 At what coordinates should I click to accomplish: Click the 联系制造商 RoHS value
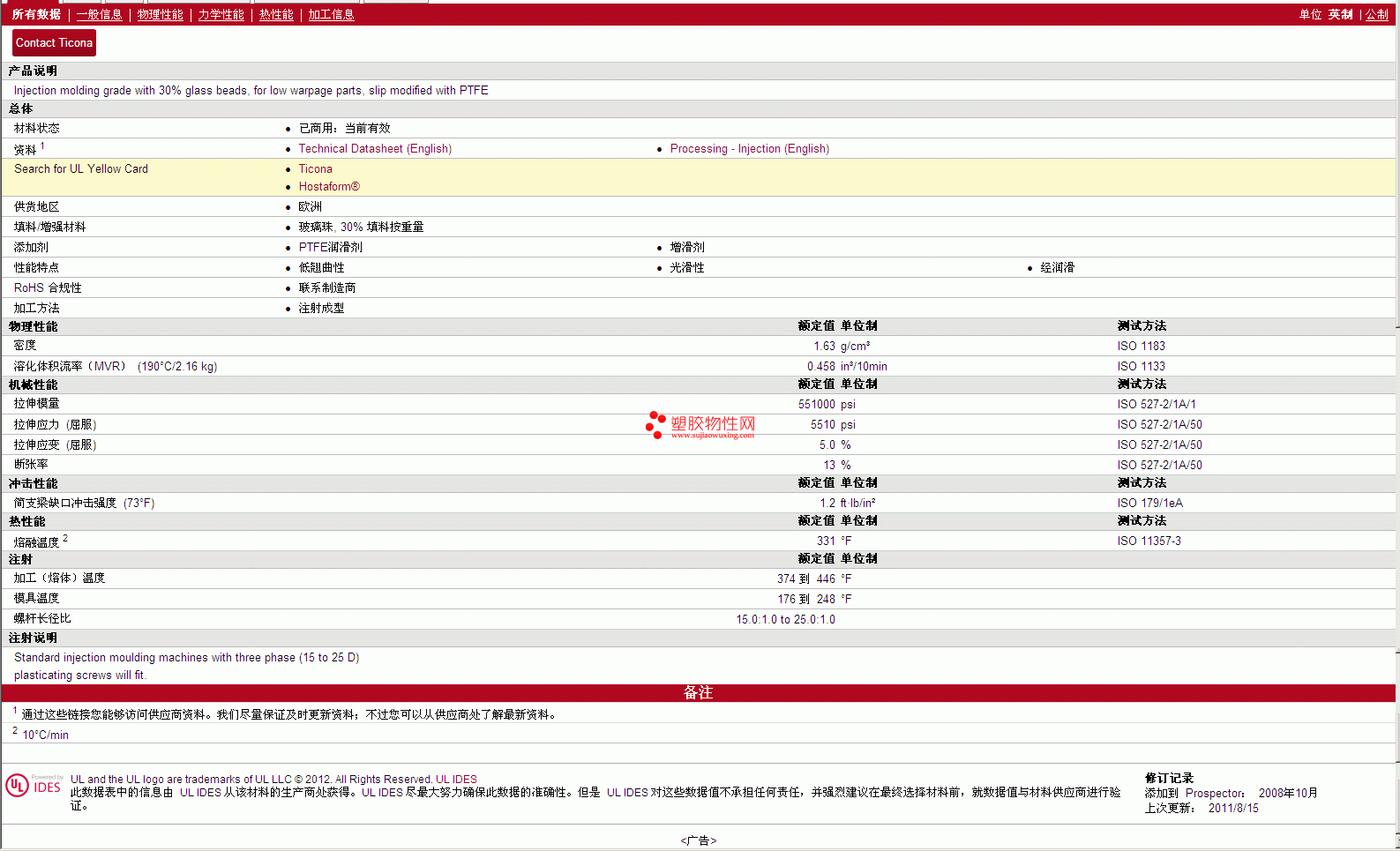coord(327,287)
